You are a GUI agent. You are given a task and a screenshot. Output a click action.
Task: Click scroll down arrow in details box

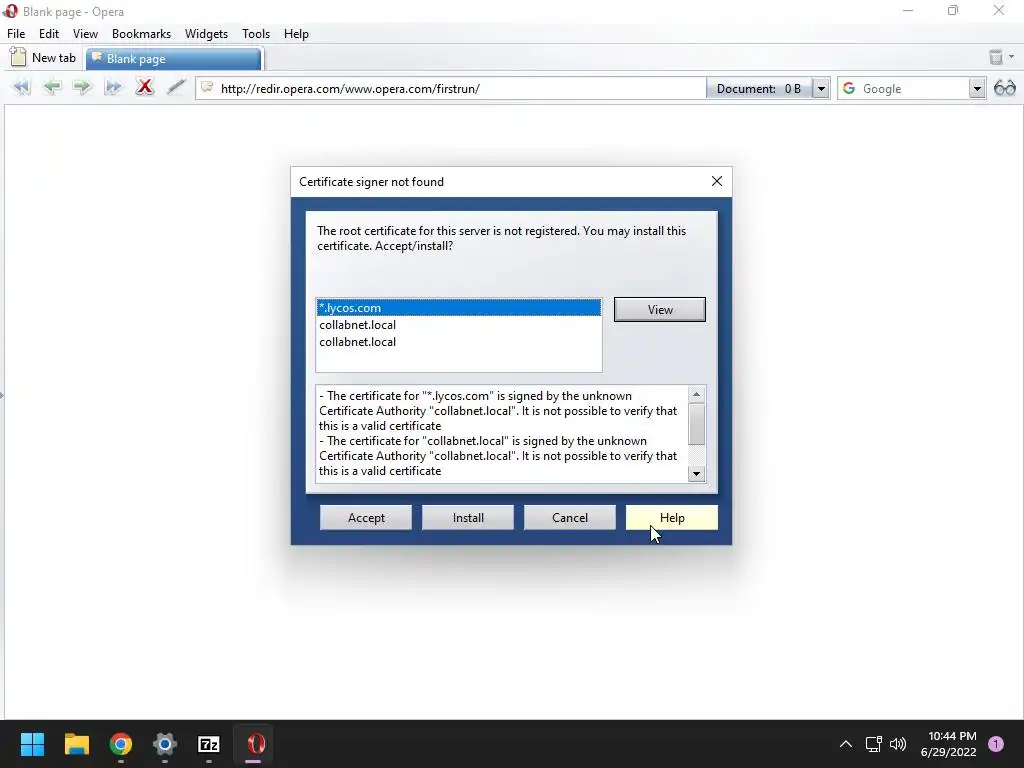coord(697,473)
